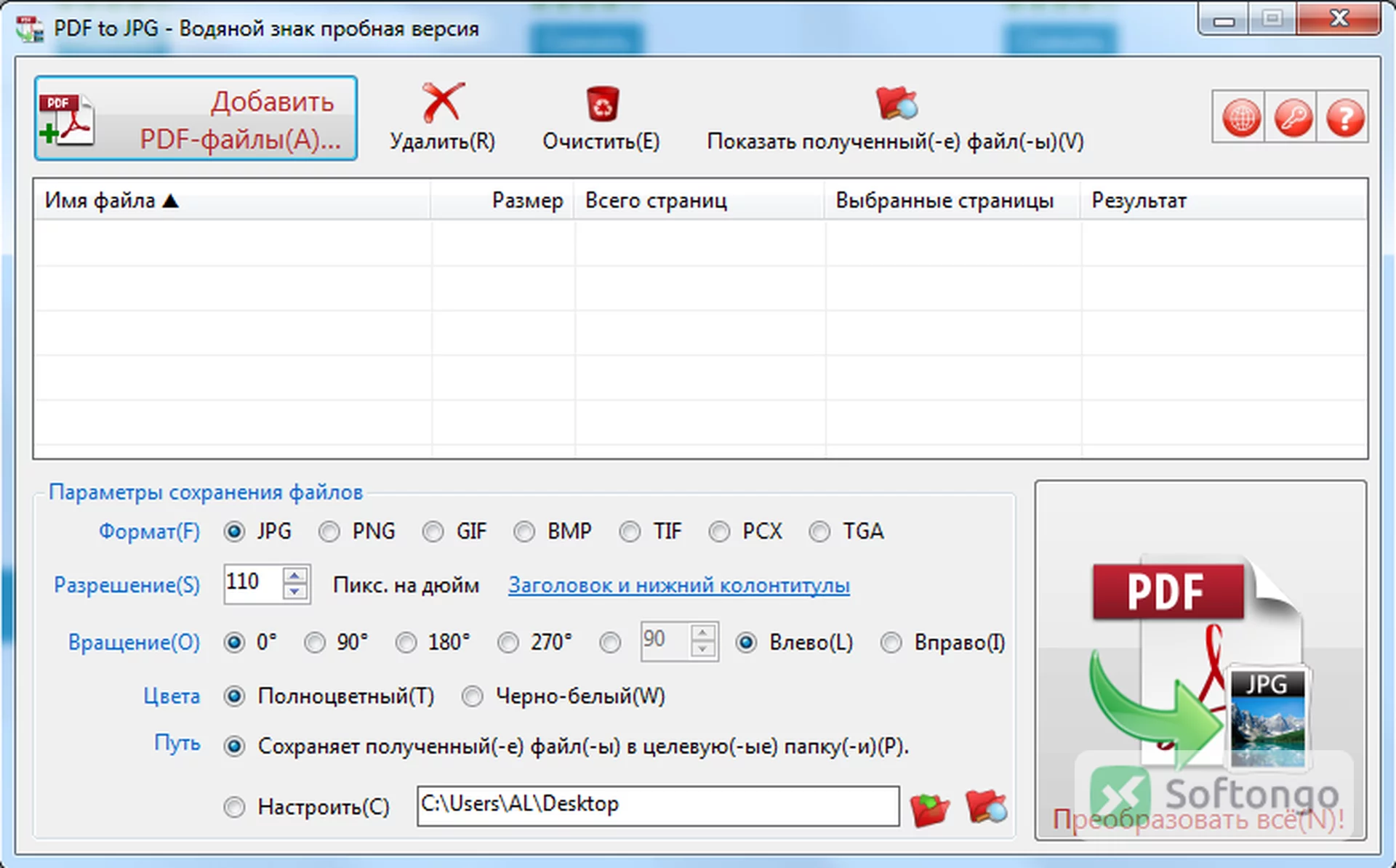This screenshot has height=868, width=1396.
Task: Select TGA output format
Action: point(819,531)
